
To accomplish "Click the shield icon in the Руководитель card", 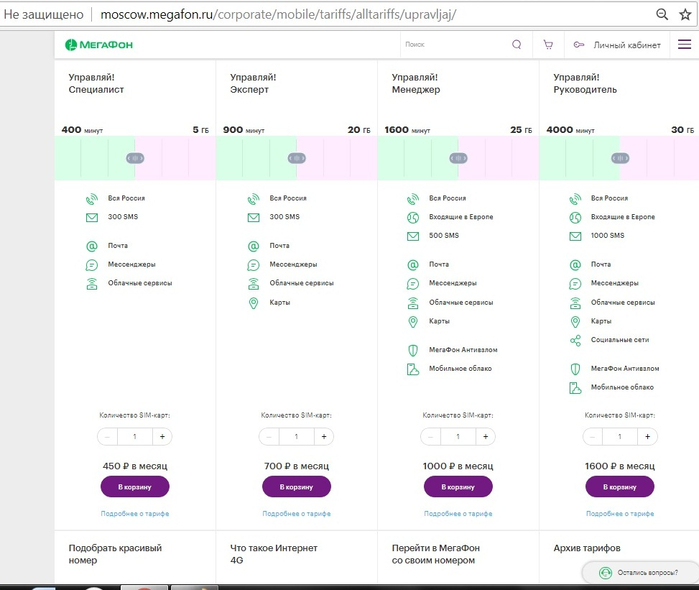I will coord(575,369).
